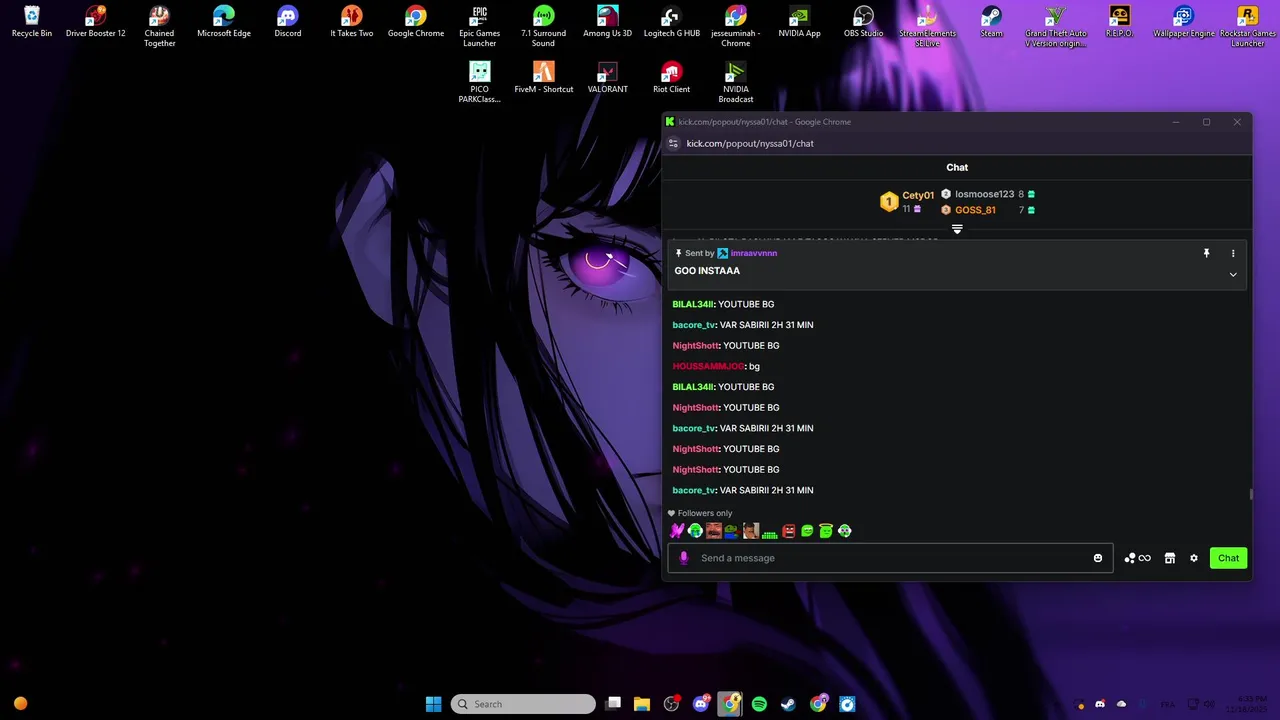
Task: Launch Driver Booster 12 from desktop
Action: (x=96, y=22)
